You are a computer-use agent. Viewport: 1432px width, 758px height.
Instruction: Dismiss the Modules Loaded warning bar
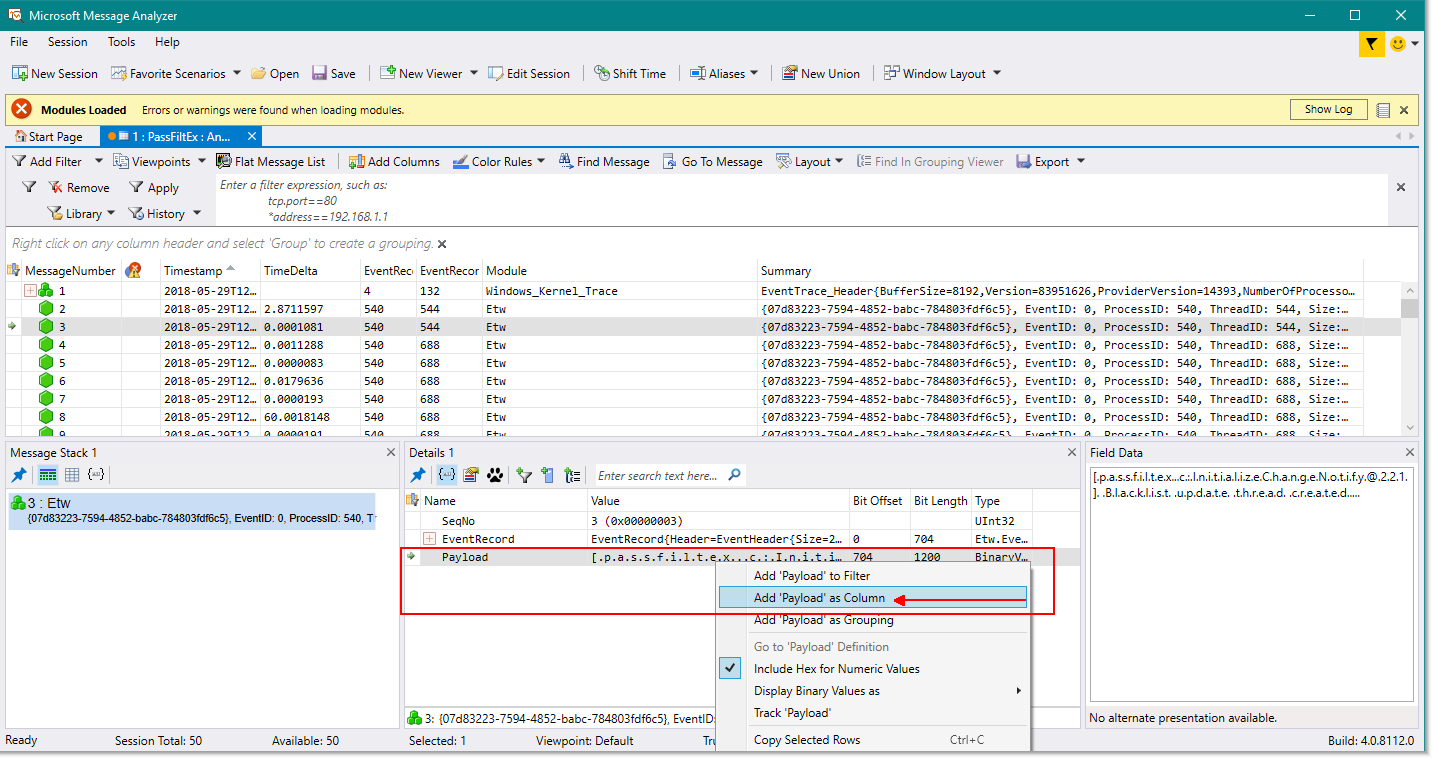[x=1404, y=110]
